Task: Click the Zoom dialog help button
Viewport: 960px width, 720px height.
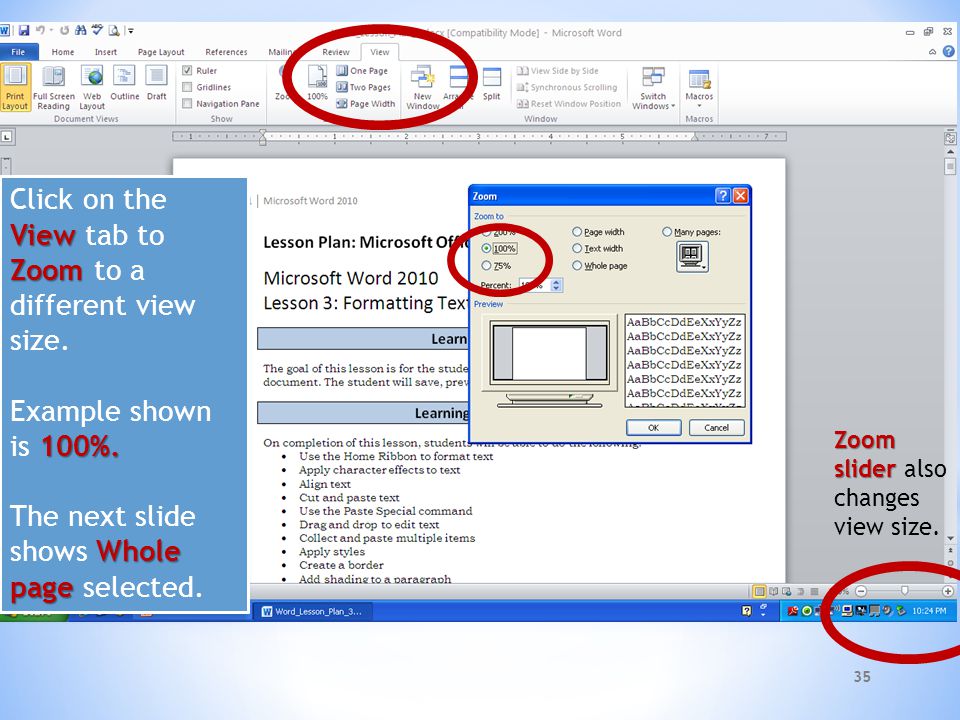Action: pos(722,195)
